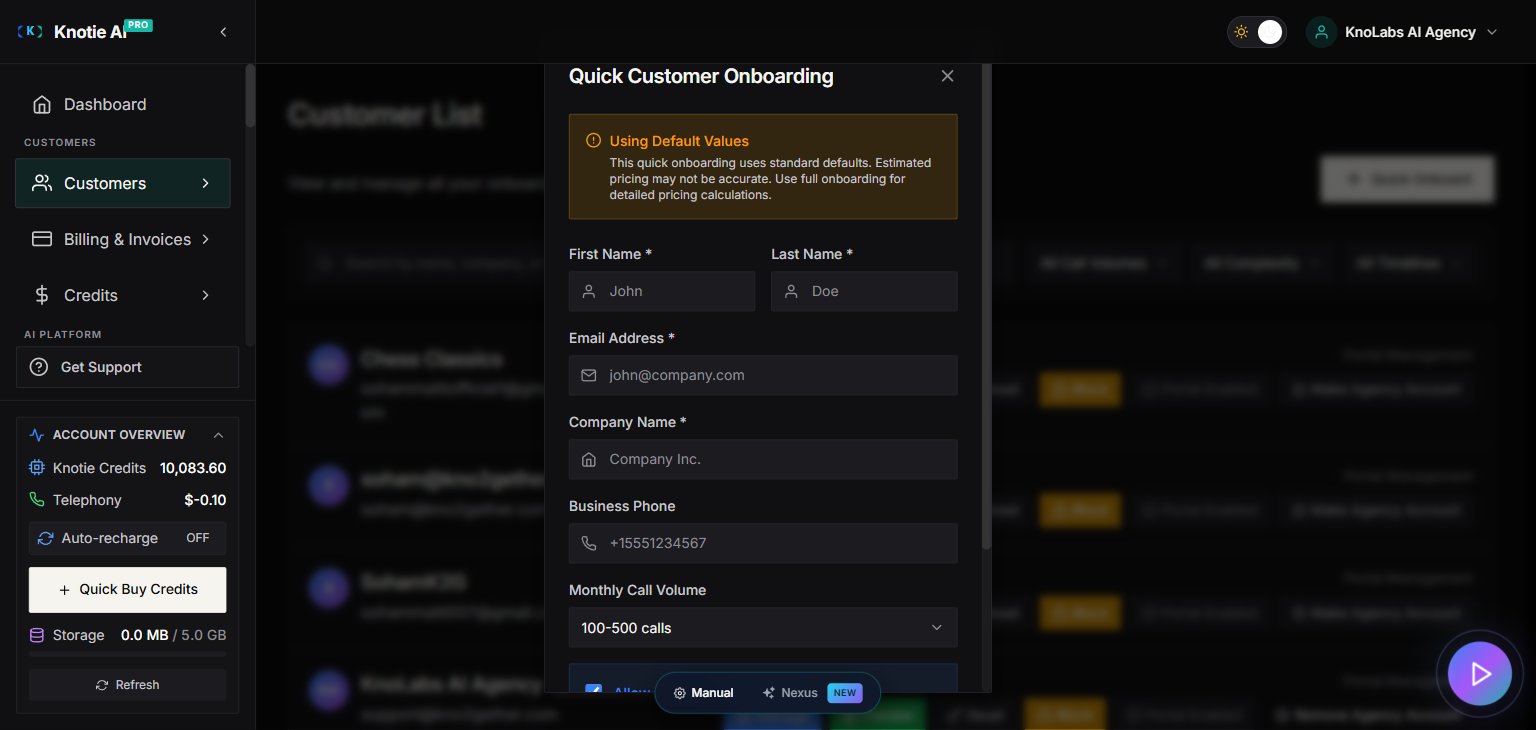Click the Using Default Values heading
1536x730 pixels.
[x=679, y=141]
